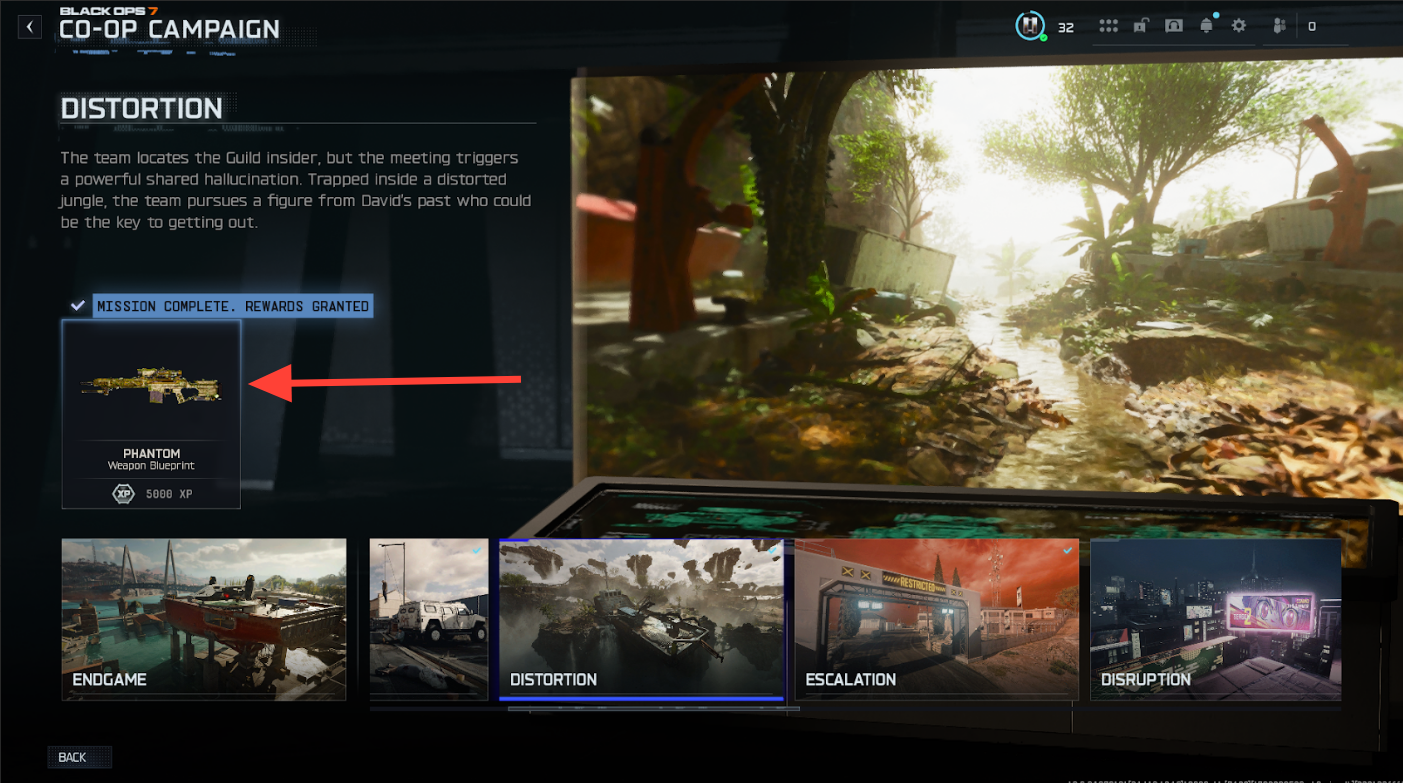Open the nine-dot grid menu
This screenshot has width=1403, height=783.
(1108, 26)
